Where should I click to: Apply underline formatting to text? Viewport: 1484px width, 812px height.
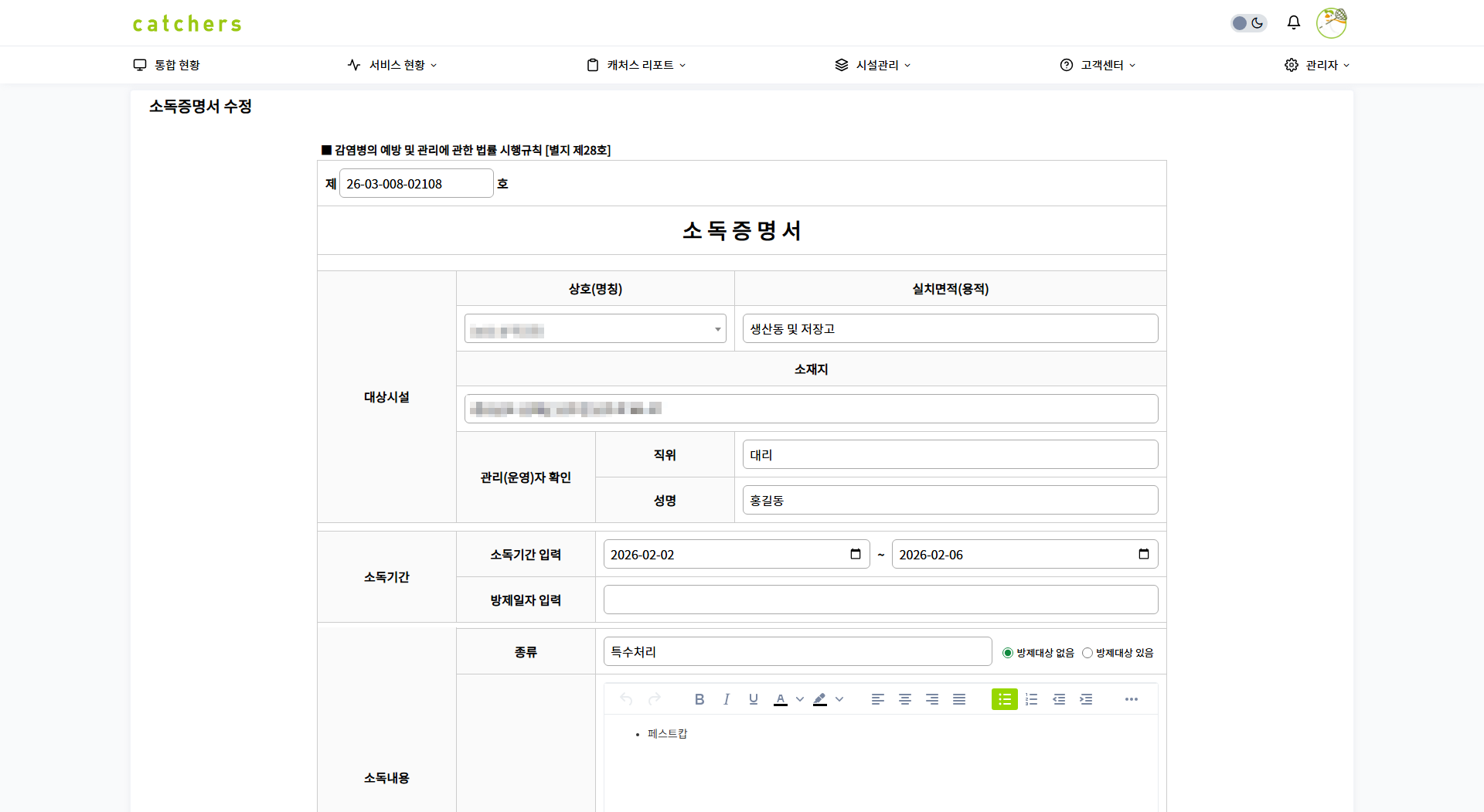pos(753,699)
